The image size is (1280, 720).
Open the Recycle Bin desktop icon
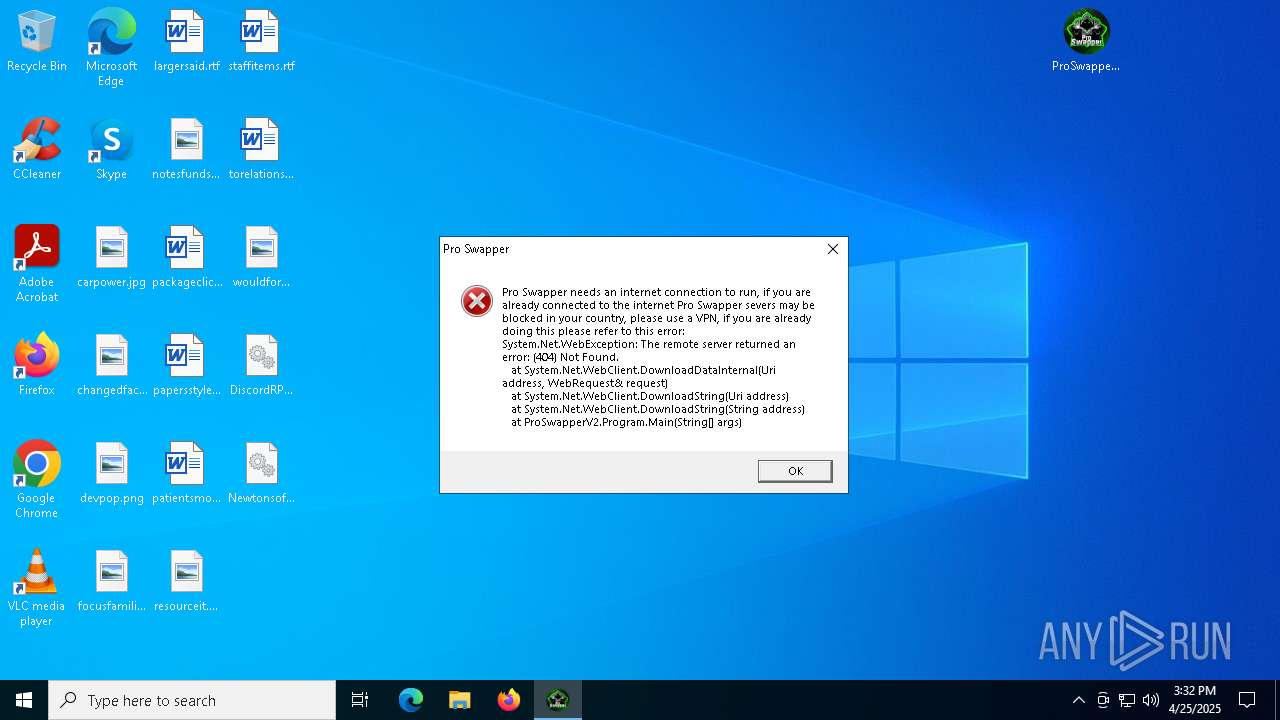click(x=37, y=41)
